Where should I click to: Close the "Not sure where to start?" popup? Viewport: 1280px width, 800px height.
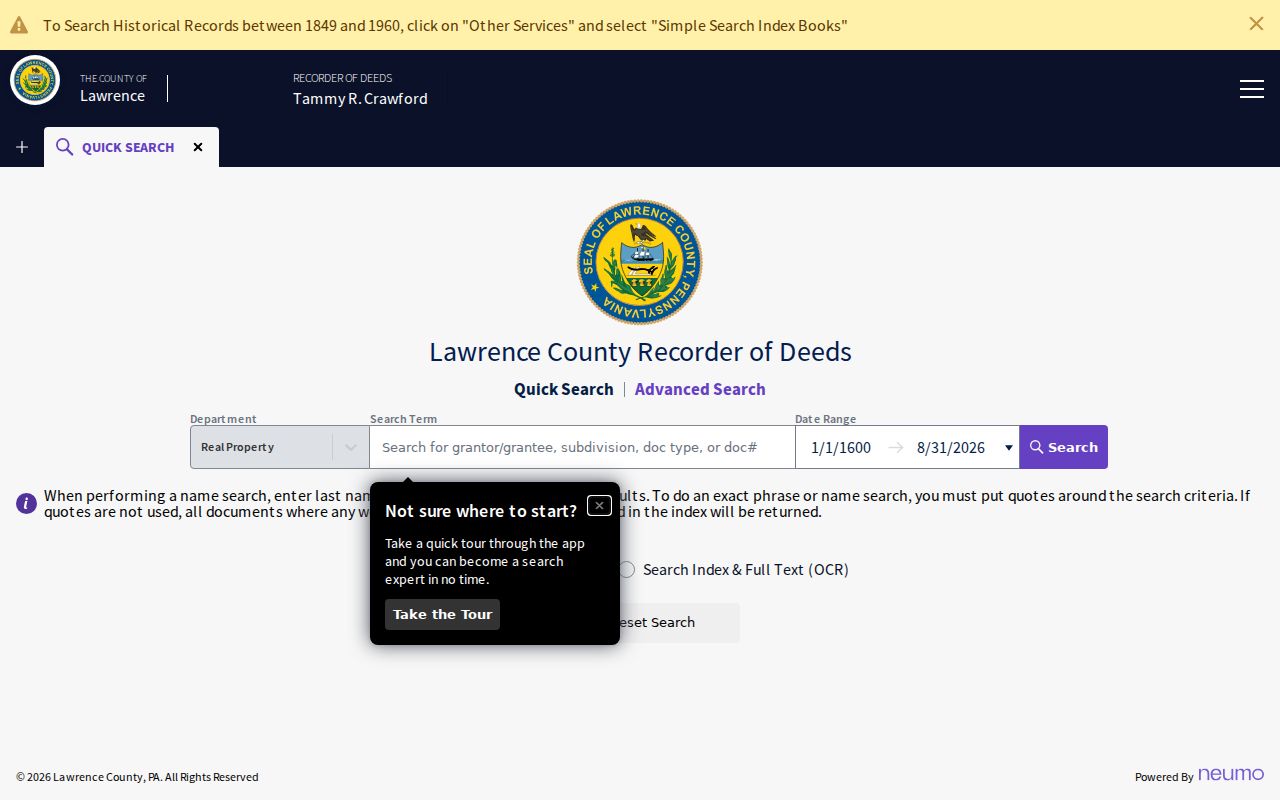[599, 505]
